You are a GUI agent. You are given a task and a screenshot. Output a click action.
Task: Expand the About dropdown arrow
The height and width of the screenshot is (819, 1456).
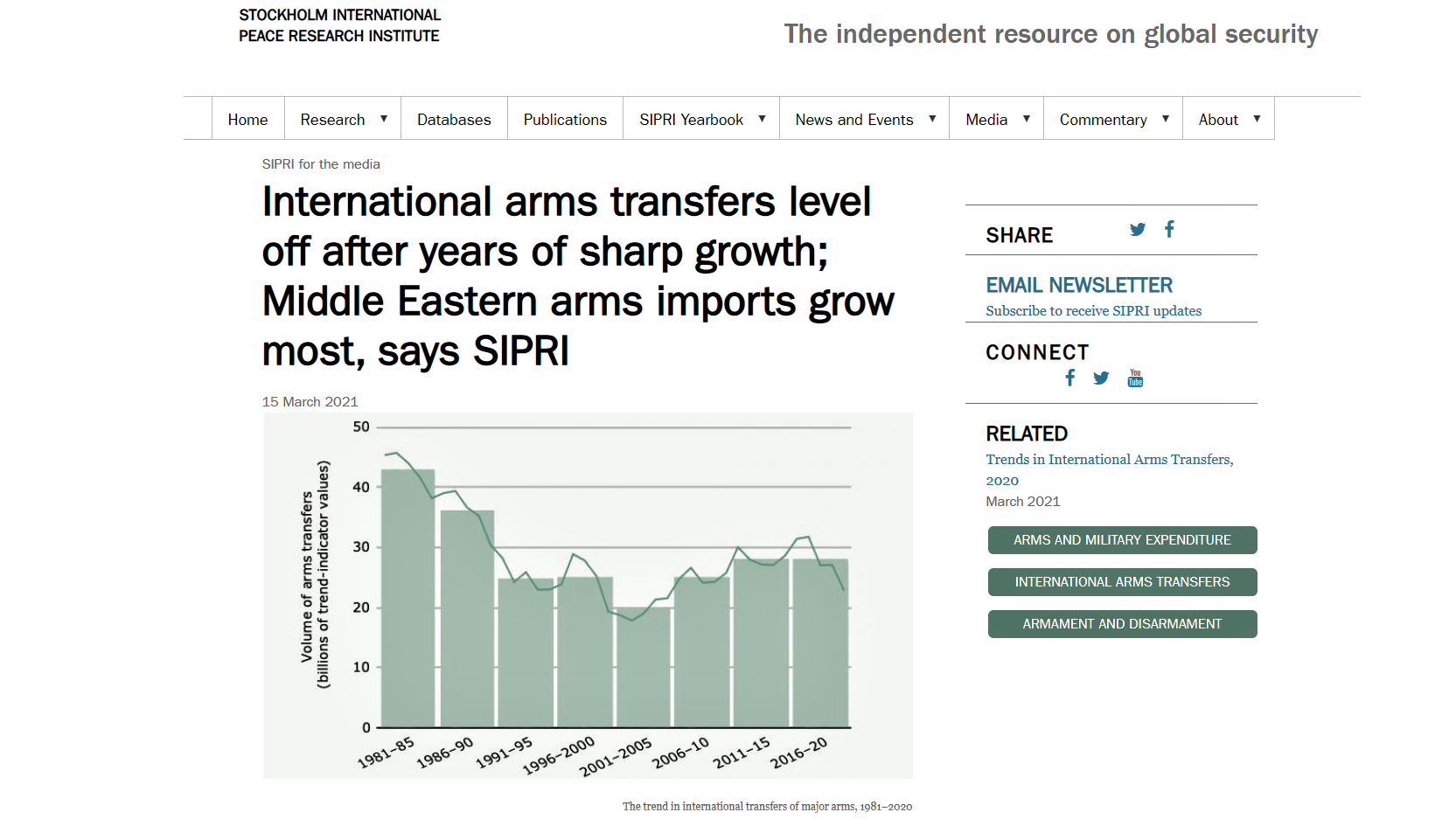[1257, 119]
